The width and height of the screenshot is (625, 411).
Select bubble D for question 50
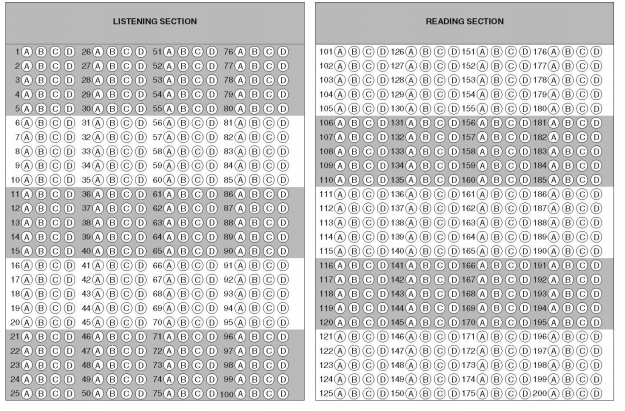click(141, 394)
